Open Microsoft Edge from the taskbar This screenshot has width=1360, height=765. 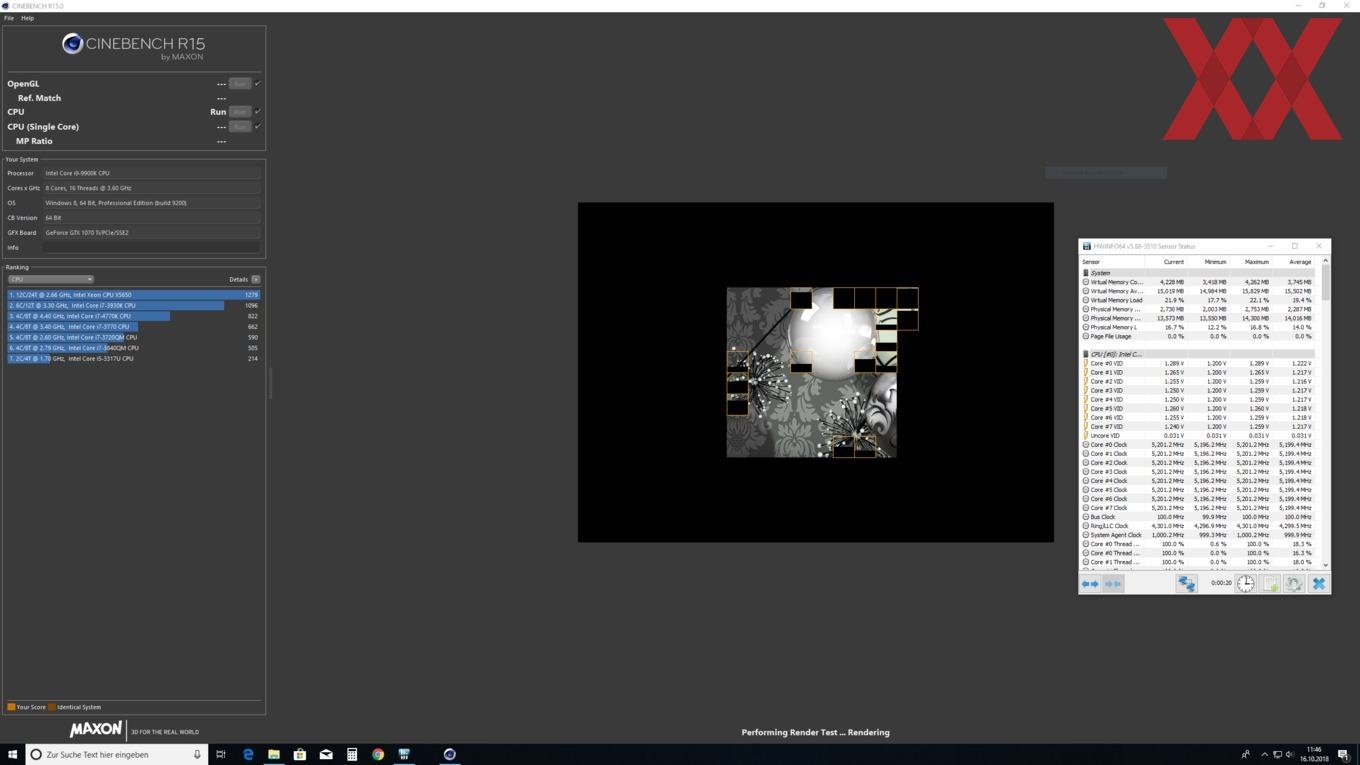point(248,754)
